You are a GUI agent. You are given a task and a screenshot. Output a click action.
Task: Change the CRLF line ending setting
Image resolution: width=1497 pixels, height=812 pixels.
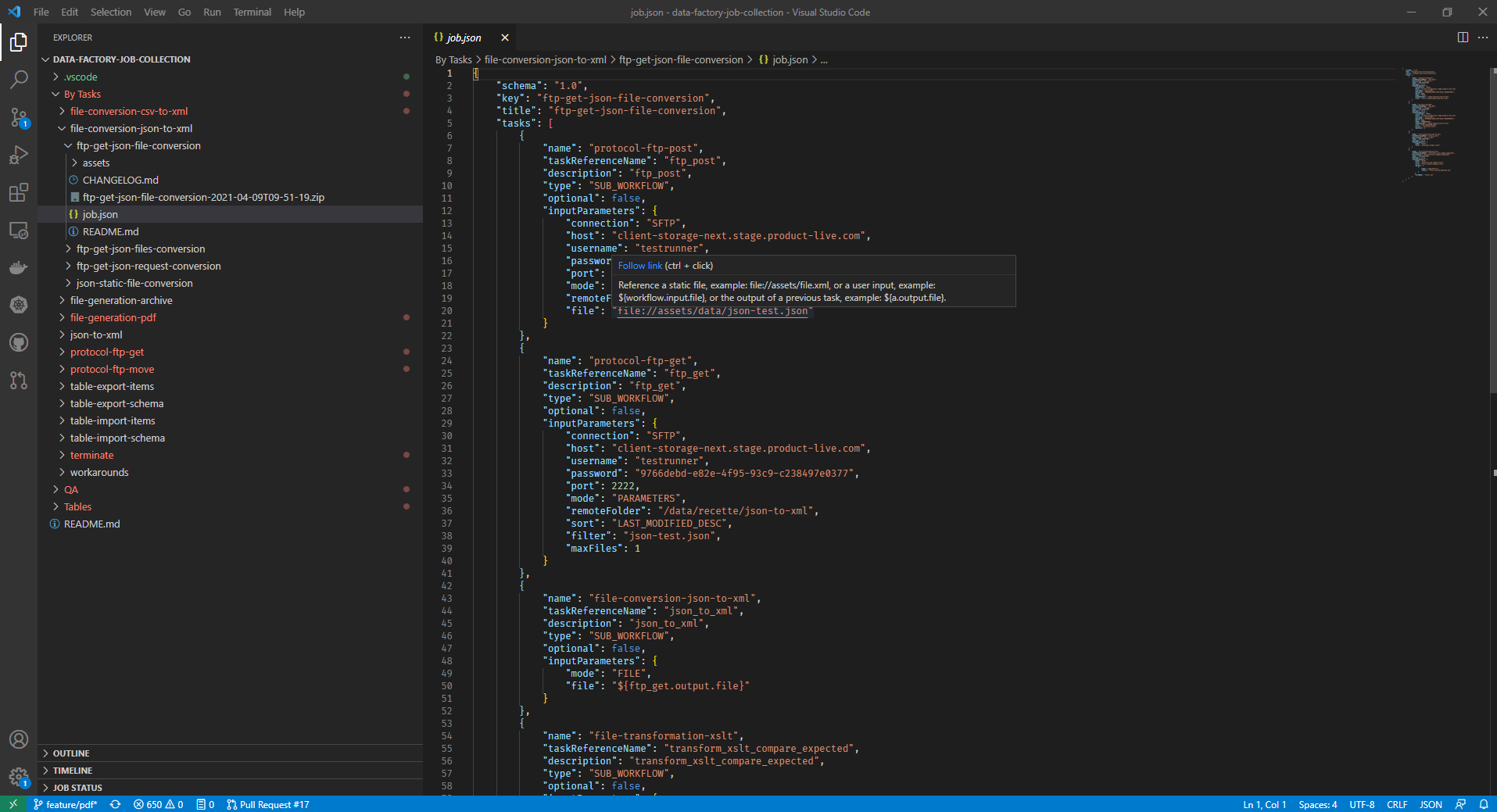click(x=1396, y=804)
